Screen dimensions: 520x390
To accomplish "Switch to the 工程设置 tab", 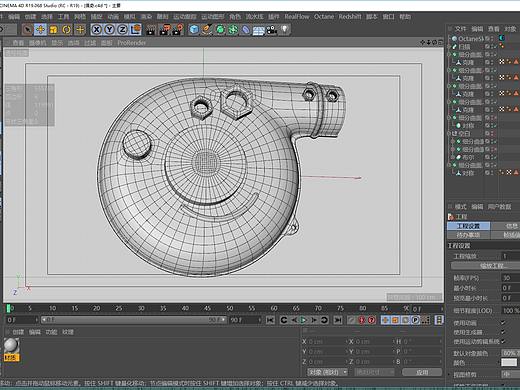I will 468,226.
